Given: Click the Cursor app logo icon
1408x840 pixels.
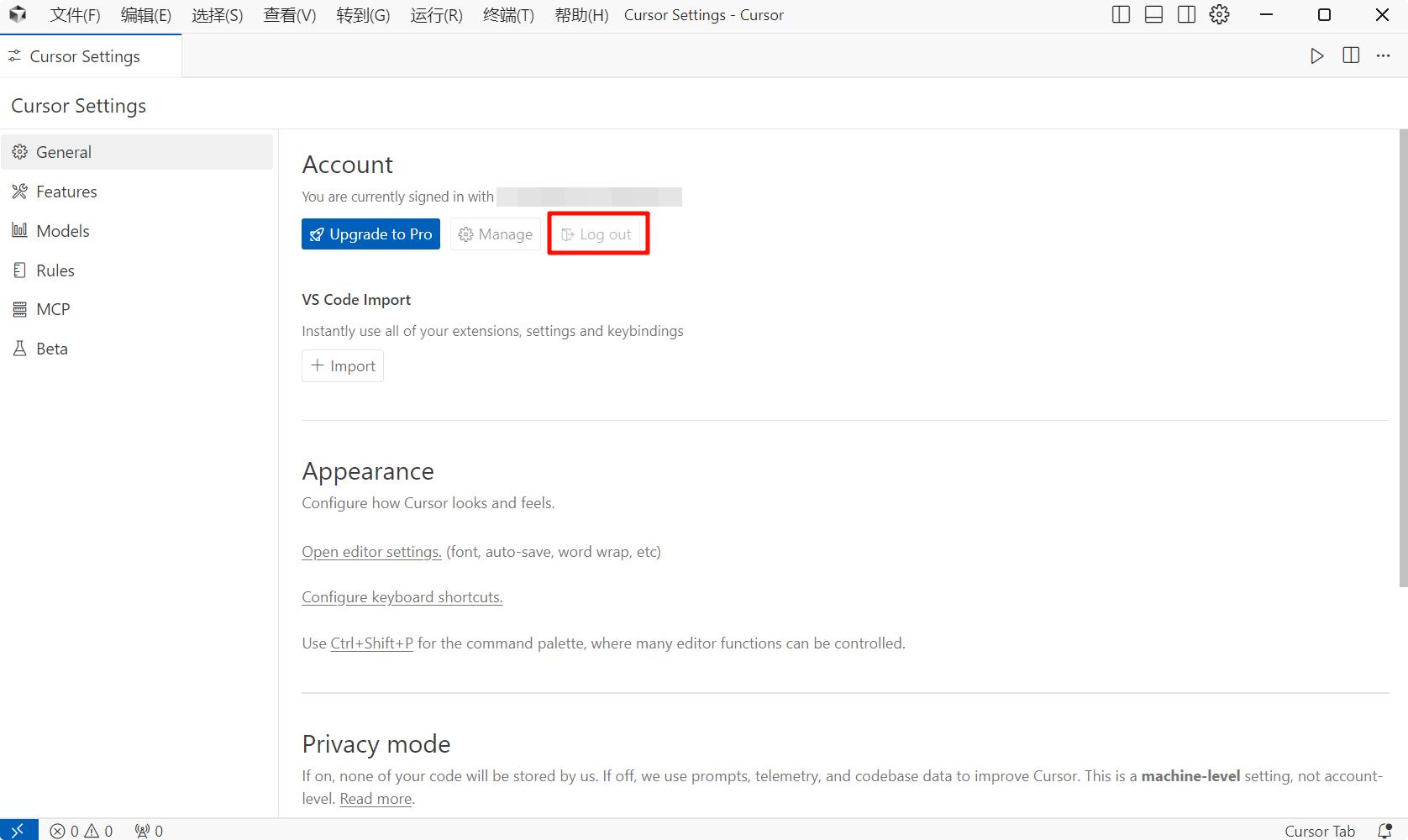Looking at the screenshot, I should (18, 14).
